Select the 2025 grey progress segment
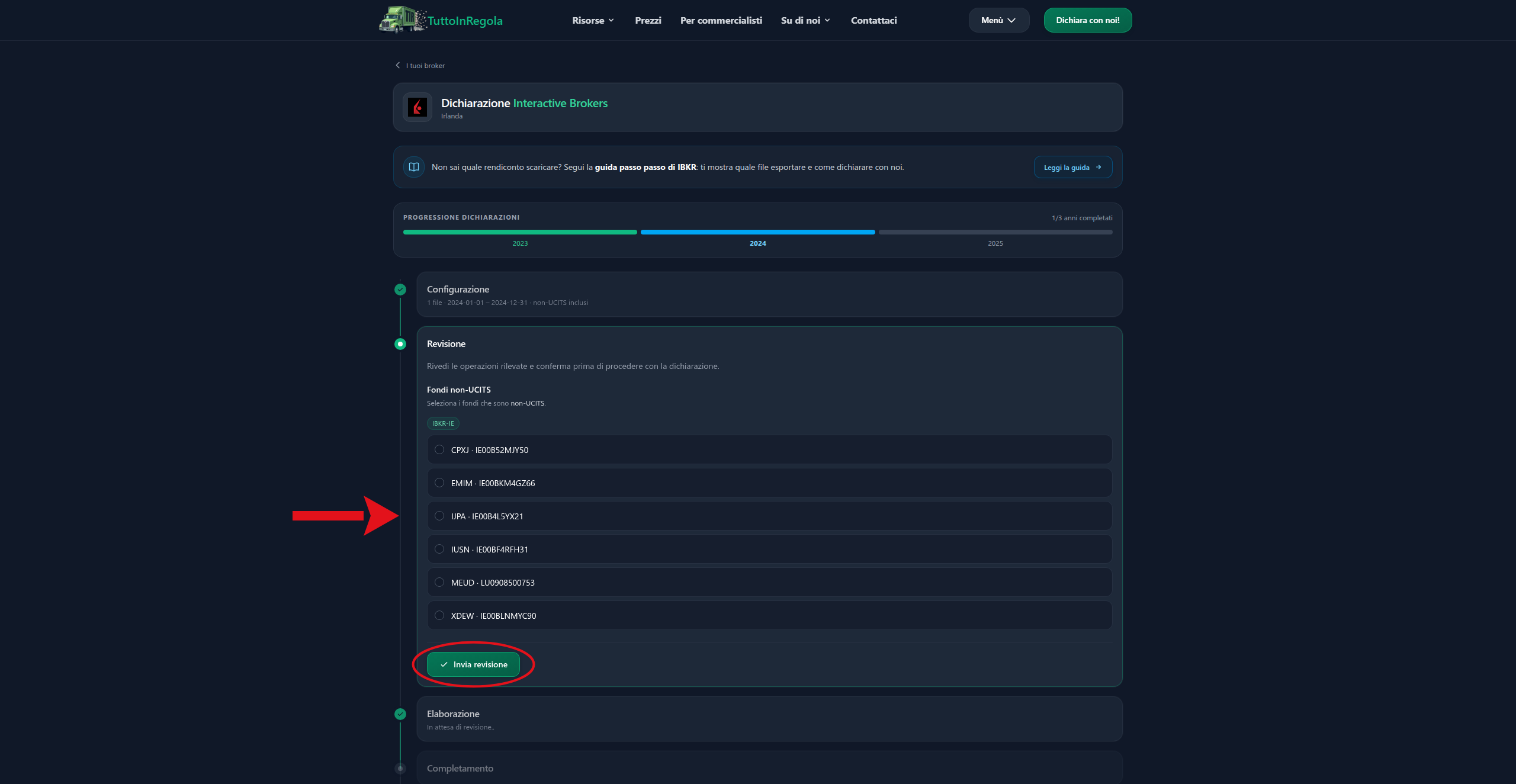This screenshot has width=1516, height=784. pyautogui.click(x=995, y=232)
